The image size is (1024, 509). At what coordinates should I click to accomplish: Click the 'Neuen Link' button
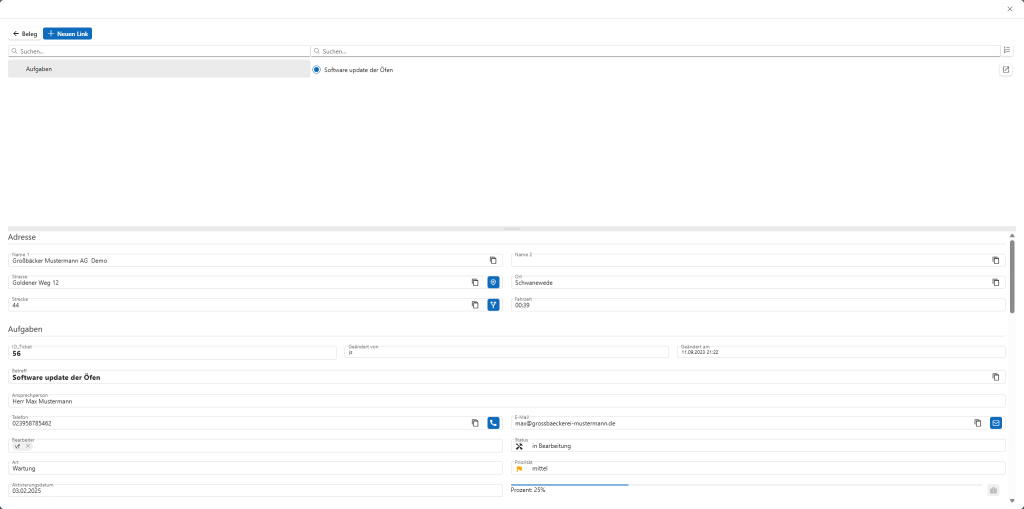tap(67, 33)
